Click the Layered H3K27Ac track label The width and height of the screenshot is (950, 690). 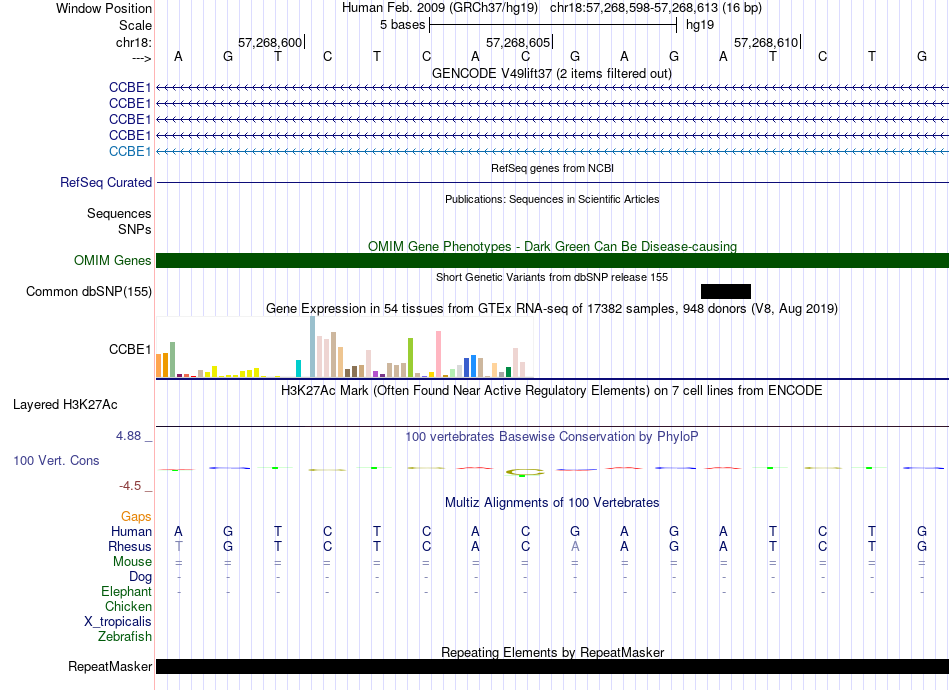coord(65,405)
